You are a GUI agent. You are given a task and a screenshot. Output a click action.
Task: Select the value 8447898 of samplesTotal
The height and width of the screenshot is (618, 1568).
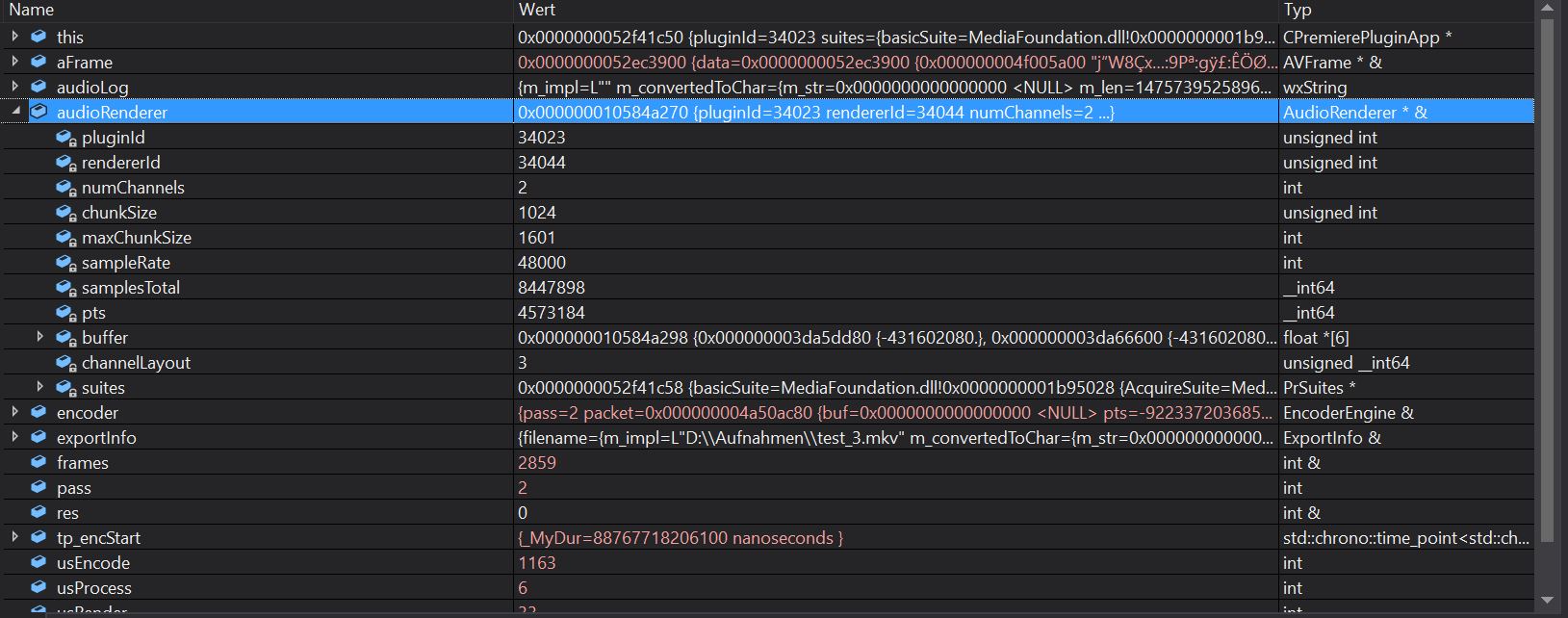(x=552, y=288)
